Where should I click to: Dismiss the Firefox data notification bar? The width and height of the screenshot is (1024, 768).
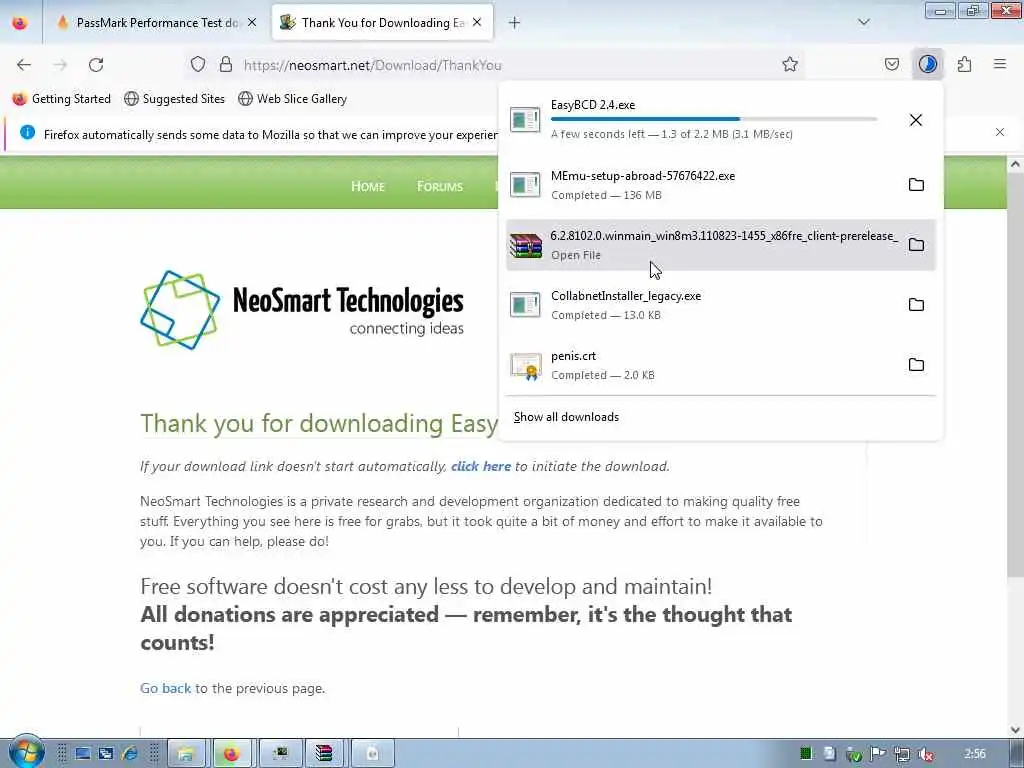pyautogui.click(x=1000, y=133)
